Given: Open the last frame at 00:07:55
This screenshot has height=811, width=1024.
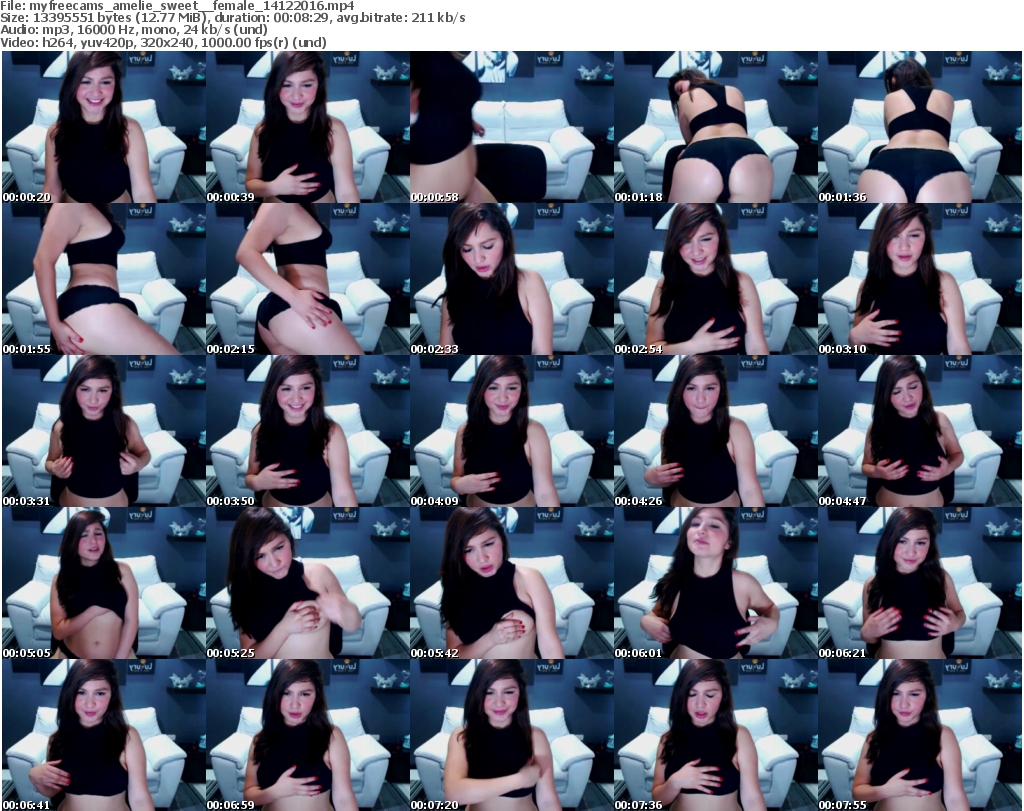Looking at the screenshot, I should (920, 735).
